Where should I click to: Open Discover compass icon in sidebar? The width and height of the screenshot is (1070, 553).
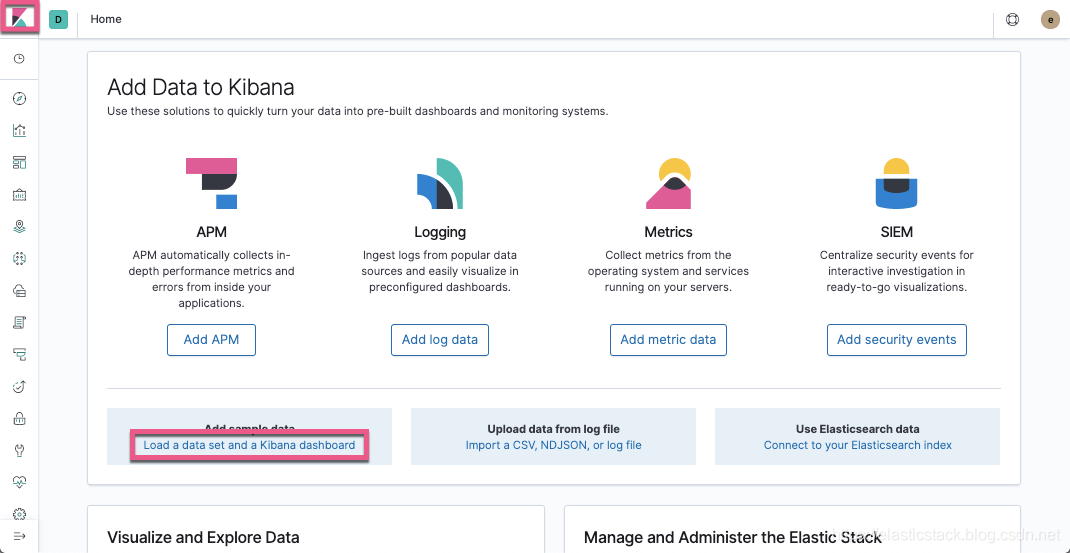(19, 98)
